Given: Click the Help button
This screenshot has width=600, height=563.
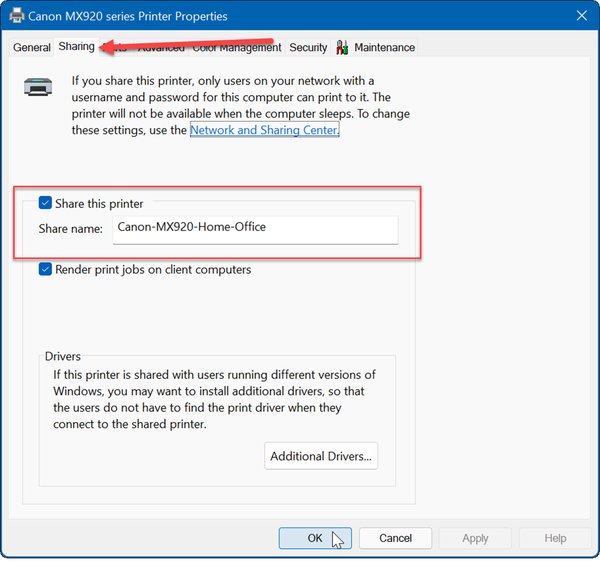Looking at the screenshot, I should pos(556,538).
